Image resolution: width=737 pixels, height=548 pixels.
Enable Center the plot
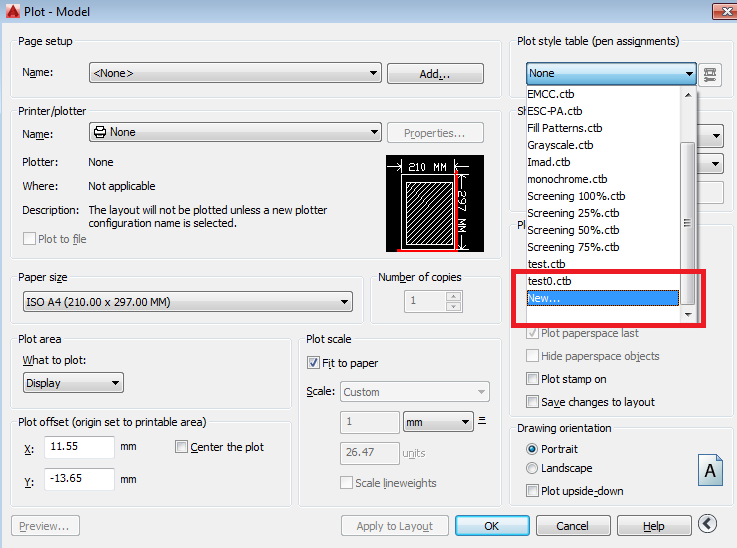coord(181,446)
